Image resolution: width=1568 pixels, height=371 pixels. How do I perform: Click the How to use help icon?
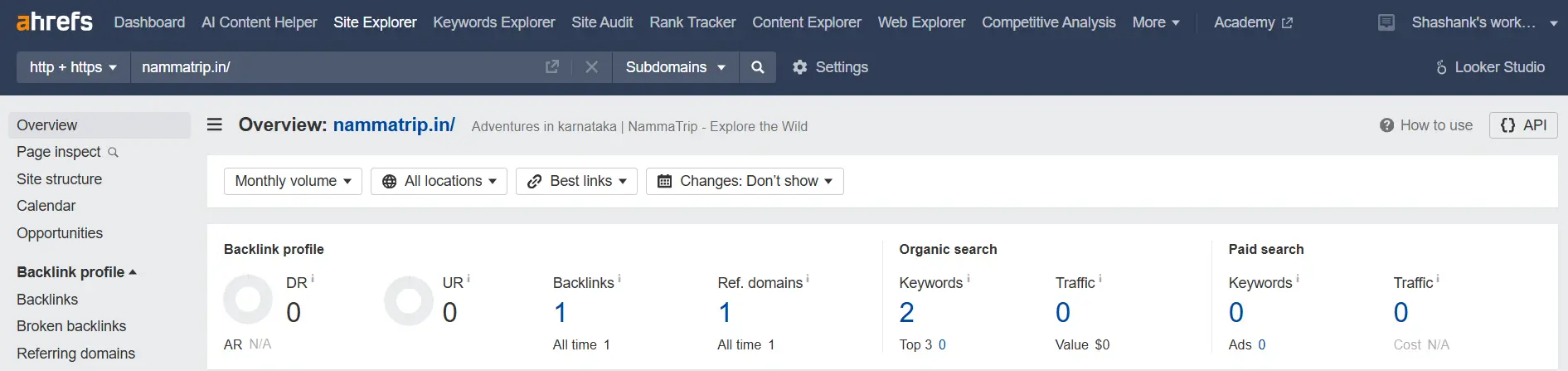click(1386, 125)
